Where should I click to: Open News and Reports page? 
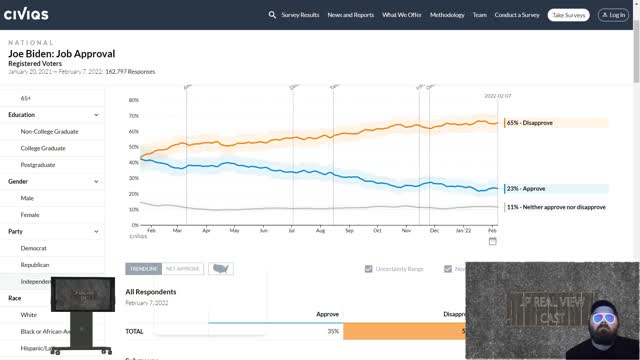pos(351,15)
